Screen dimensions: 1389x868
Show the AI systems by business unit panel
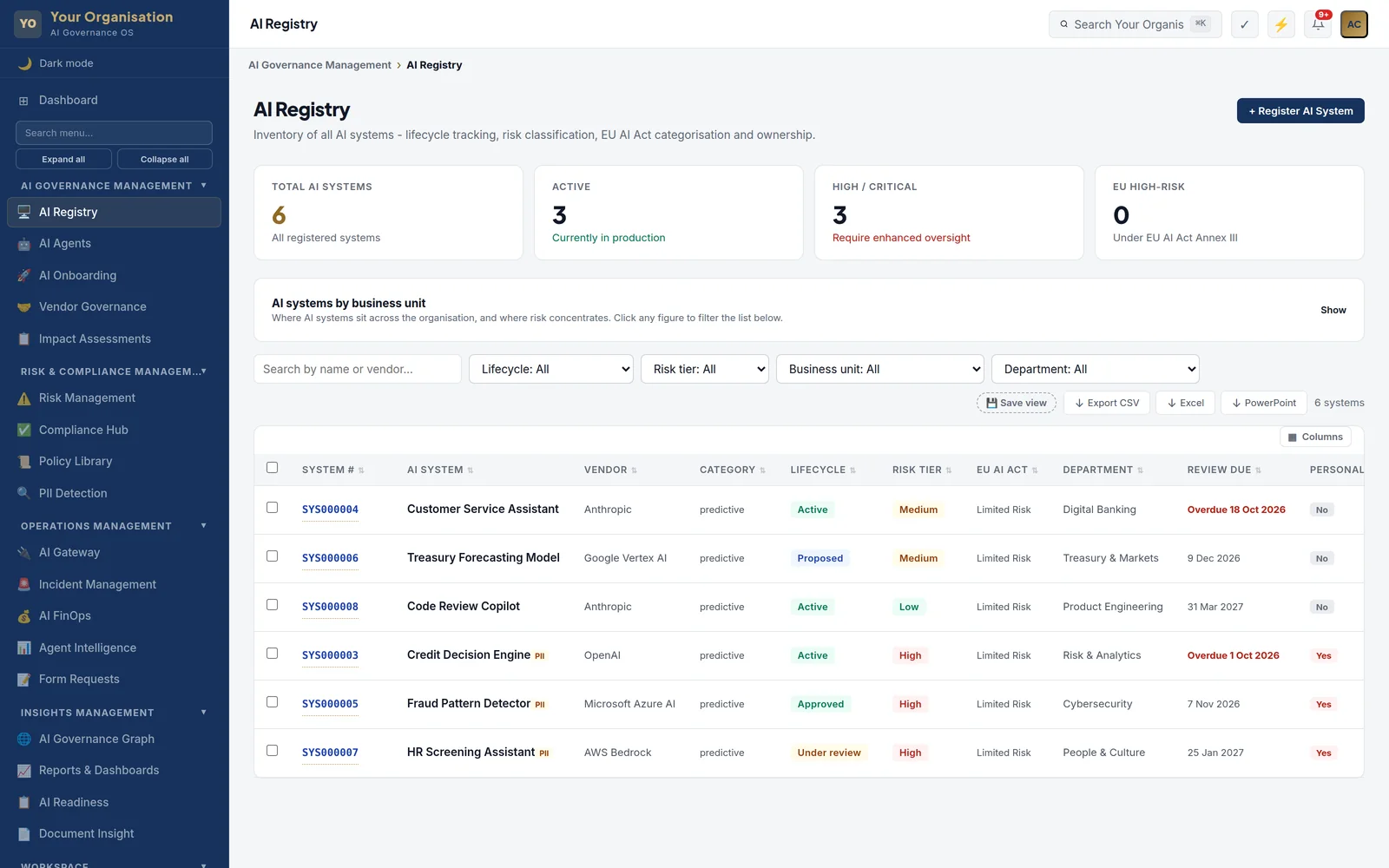(x=1333, y=310)
